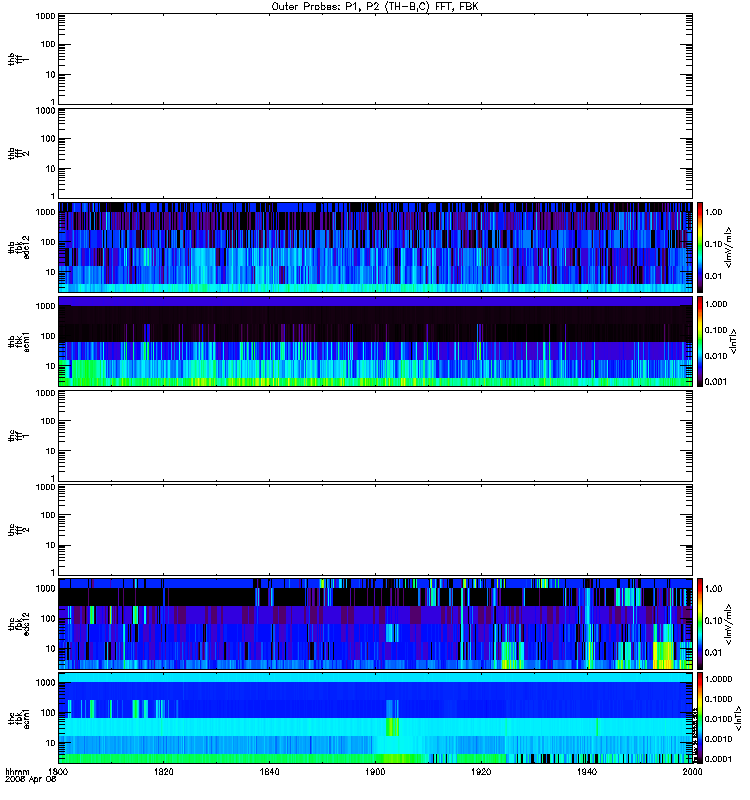The image size is (750, 800).
Task: Select the thb fbk edc12 color bar
Action: pos(700,247)
